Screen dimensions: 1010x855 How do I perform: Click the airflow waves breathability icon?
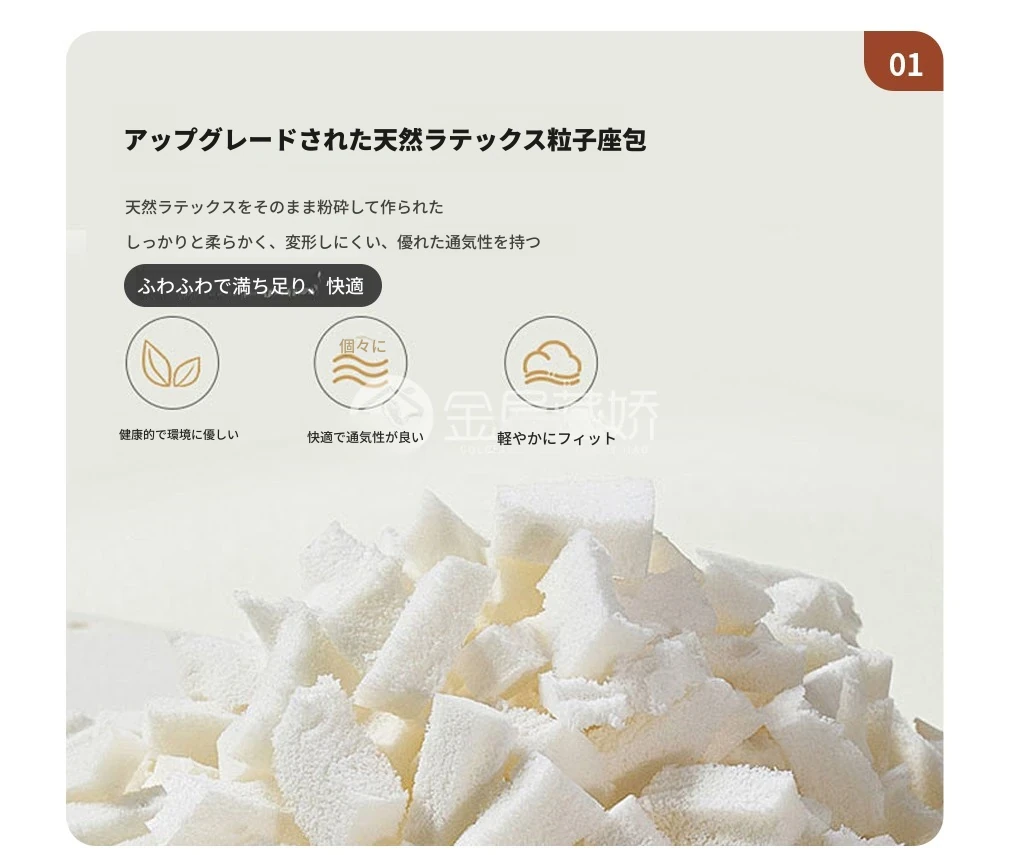[361, 363]
